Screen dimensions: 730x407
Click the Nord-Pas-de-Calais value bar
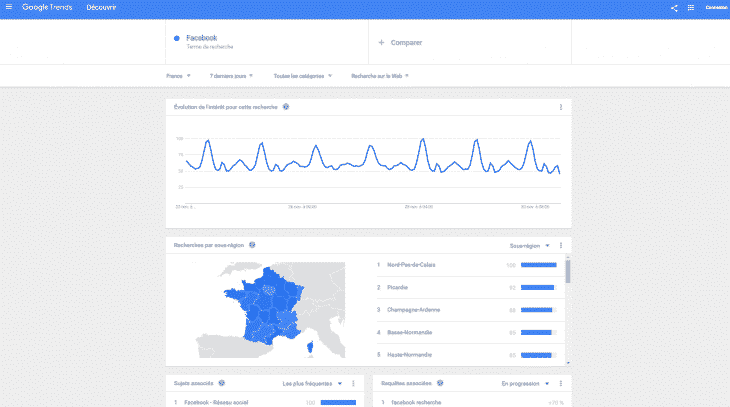point(539,265)
